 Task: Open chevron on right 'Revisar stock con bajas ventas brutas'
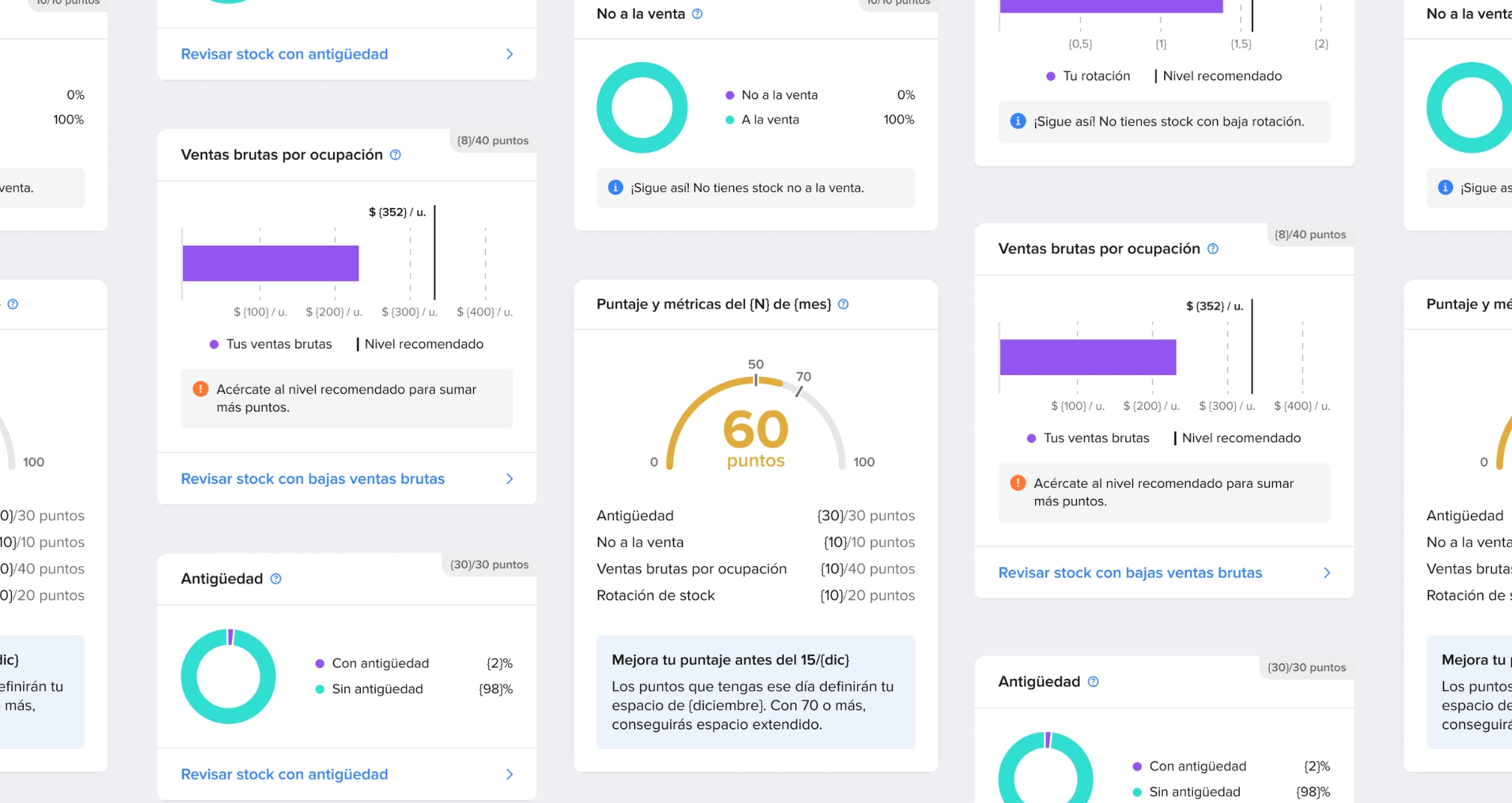pyautogui.click(x=1327, y=573)
